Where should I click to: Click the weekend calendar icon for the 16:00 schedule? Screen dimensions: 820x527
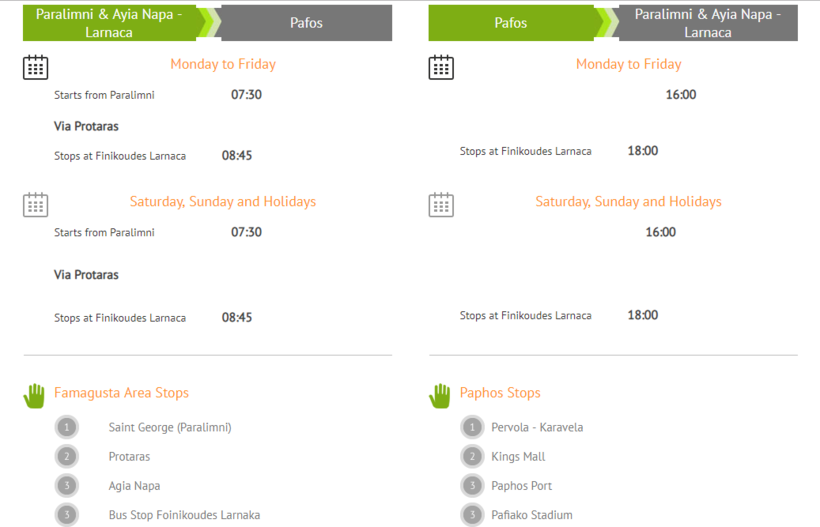441,204
